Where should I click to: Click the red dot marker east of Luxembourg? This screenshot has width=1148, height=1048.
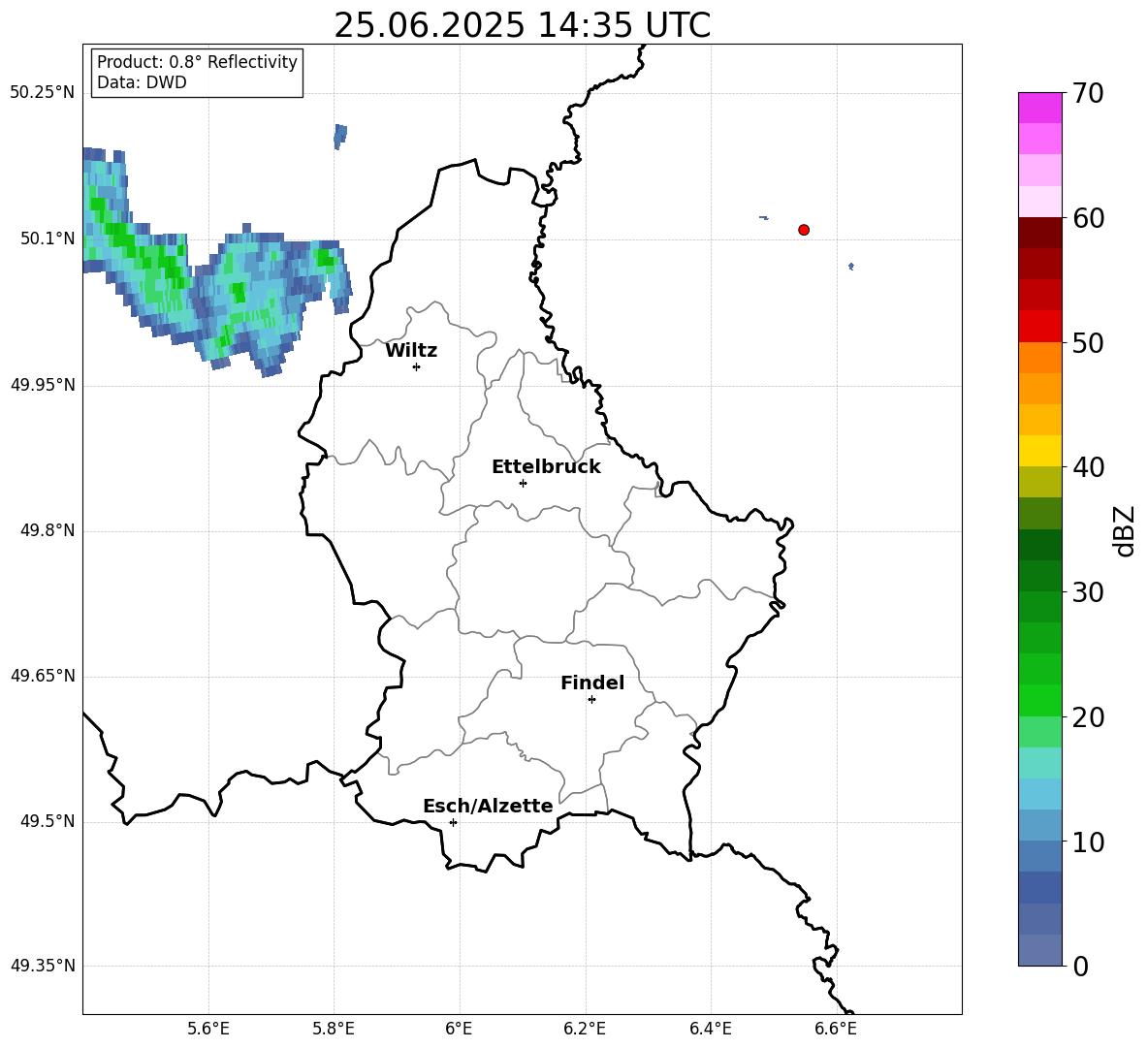coord(804,230)
